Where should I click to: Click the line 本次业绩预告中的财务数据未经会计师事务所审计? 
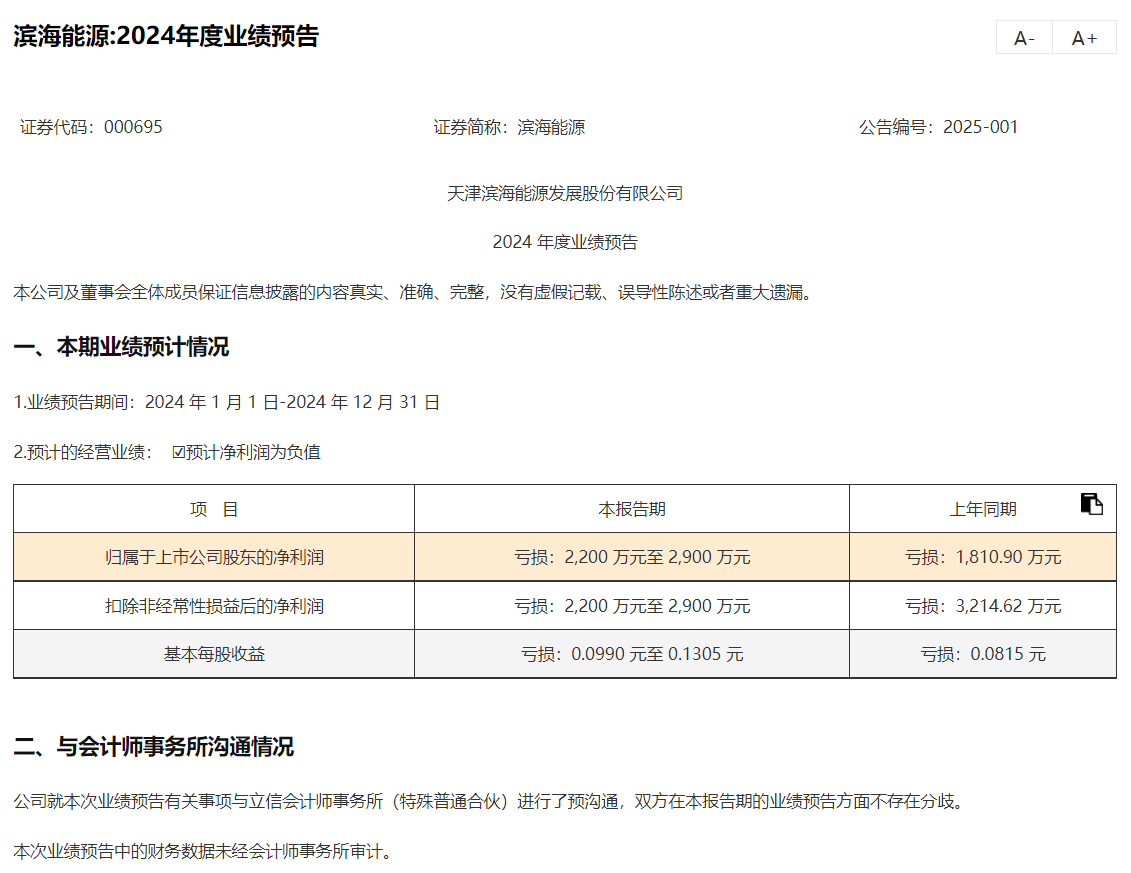point(204,851)
